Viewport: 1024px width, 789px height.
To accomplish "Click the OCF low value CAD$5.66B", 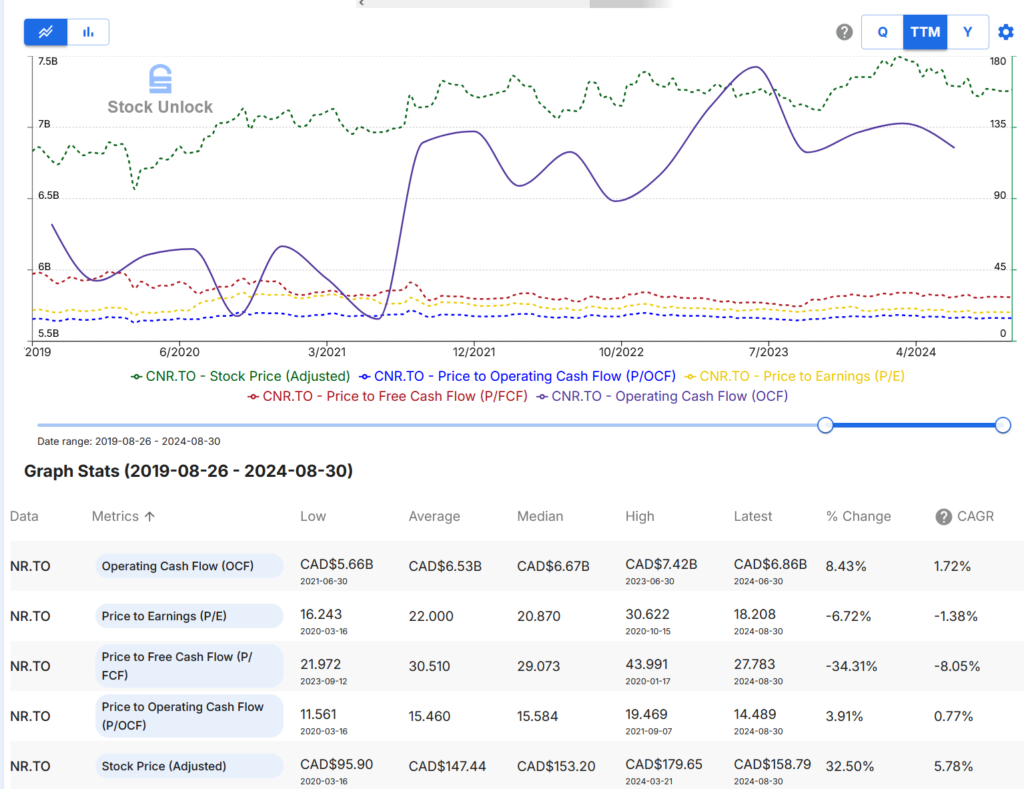I will point(336,564).
